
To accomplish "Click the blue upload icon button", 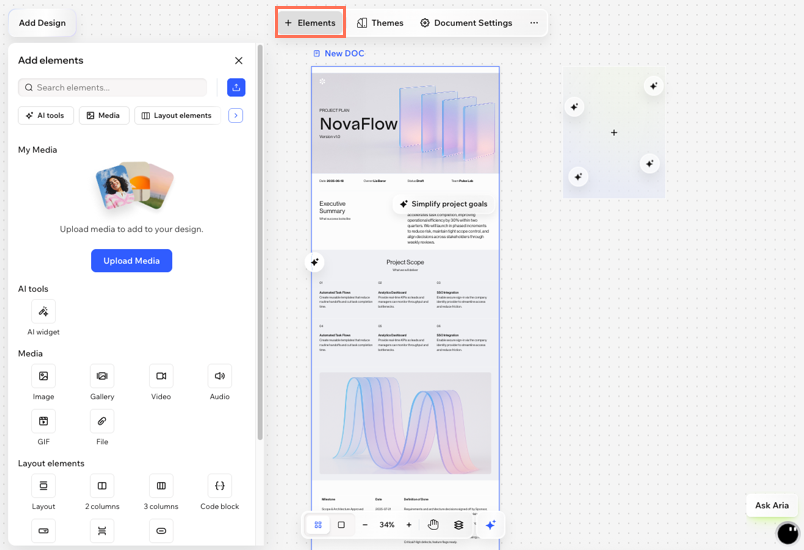I will pyautogui.click(x=236, y=88).
